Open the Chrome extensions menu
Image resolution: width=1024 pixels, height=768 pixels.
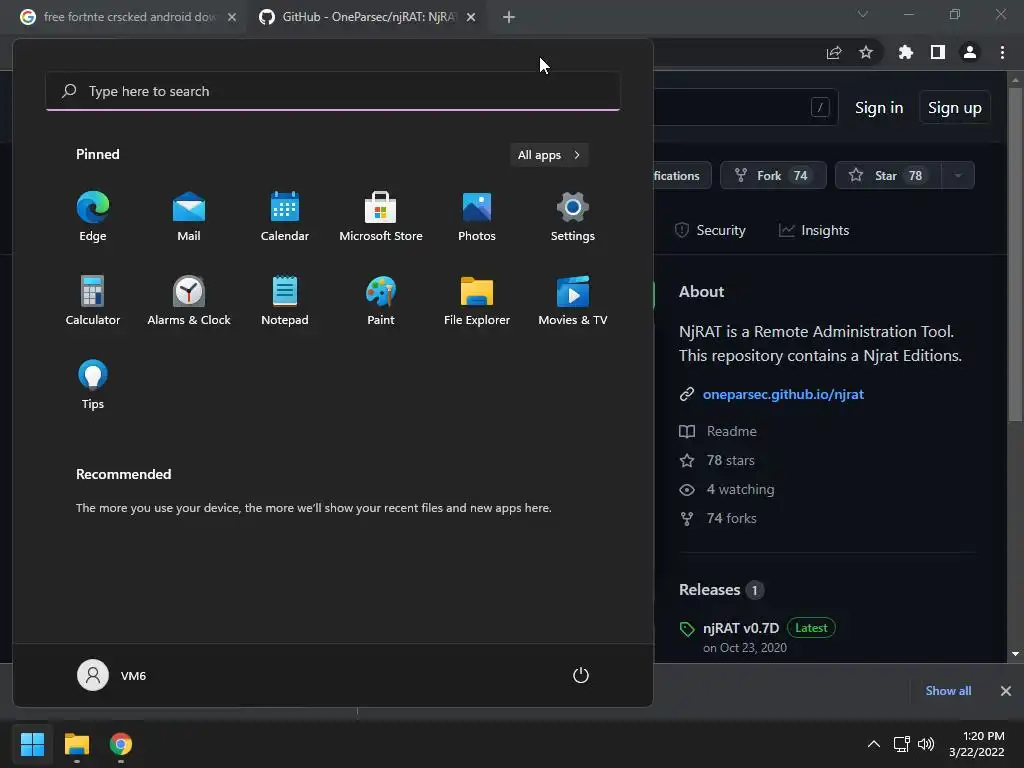[906, 53]
